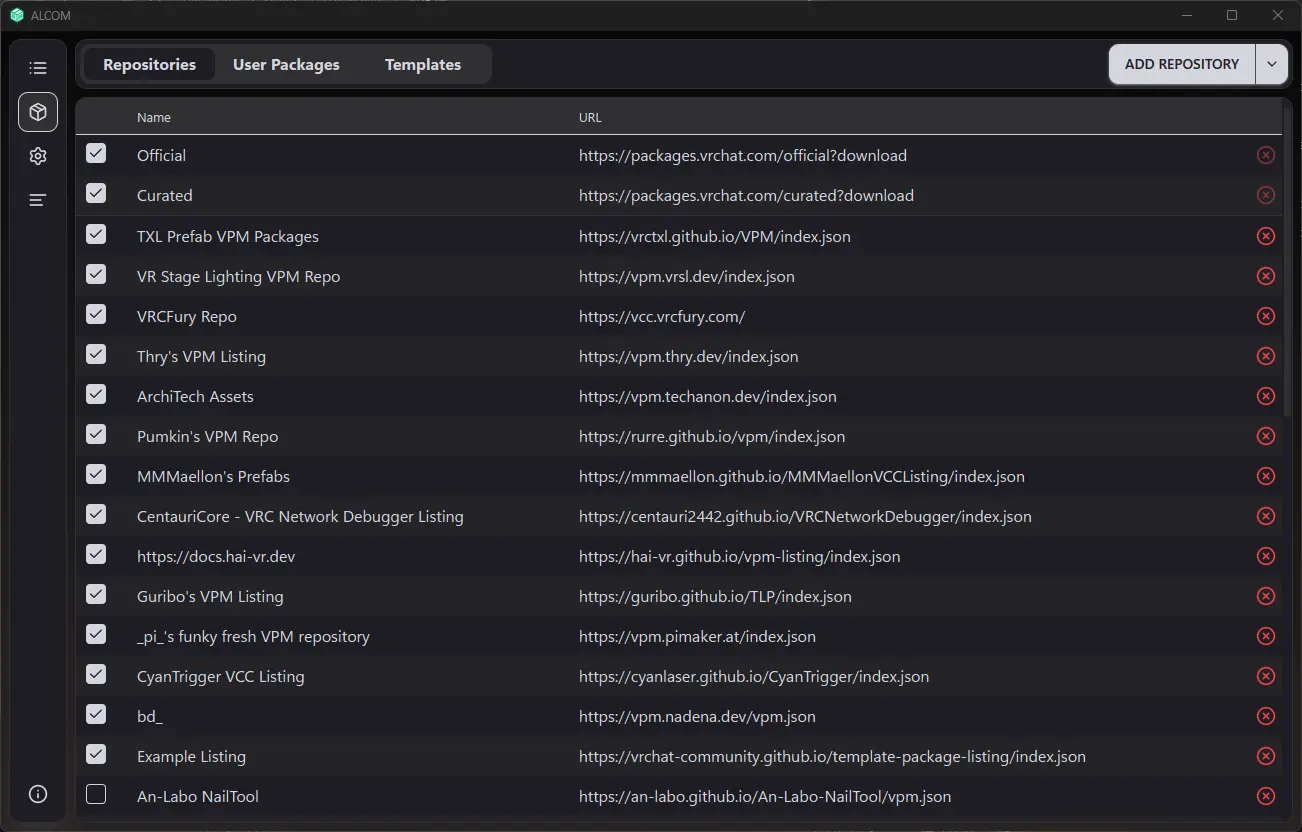Delete the TXL Prefab VPM Packages entry
Screen dimensions: 1302x832
click(x=1265, y=236)
